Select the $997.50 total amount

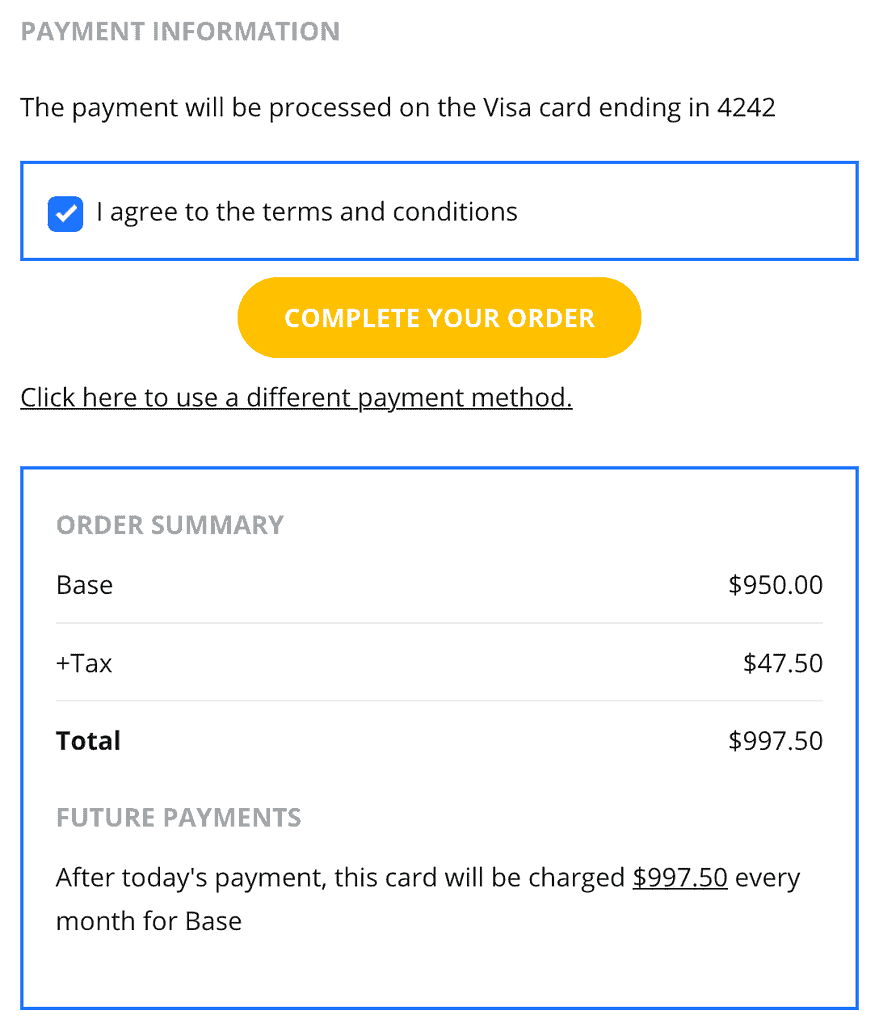(775, 741)
